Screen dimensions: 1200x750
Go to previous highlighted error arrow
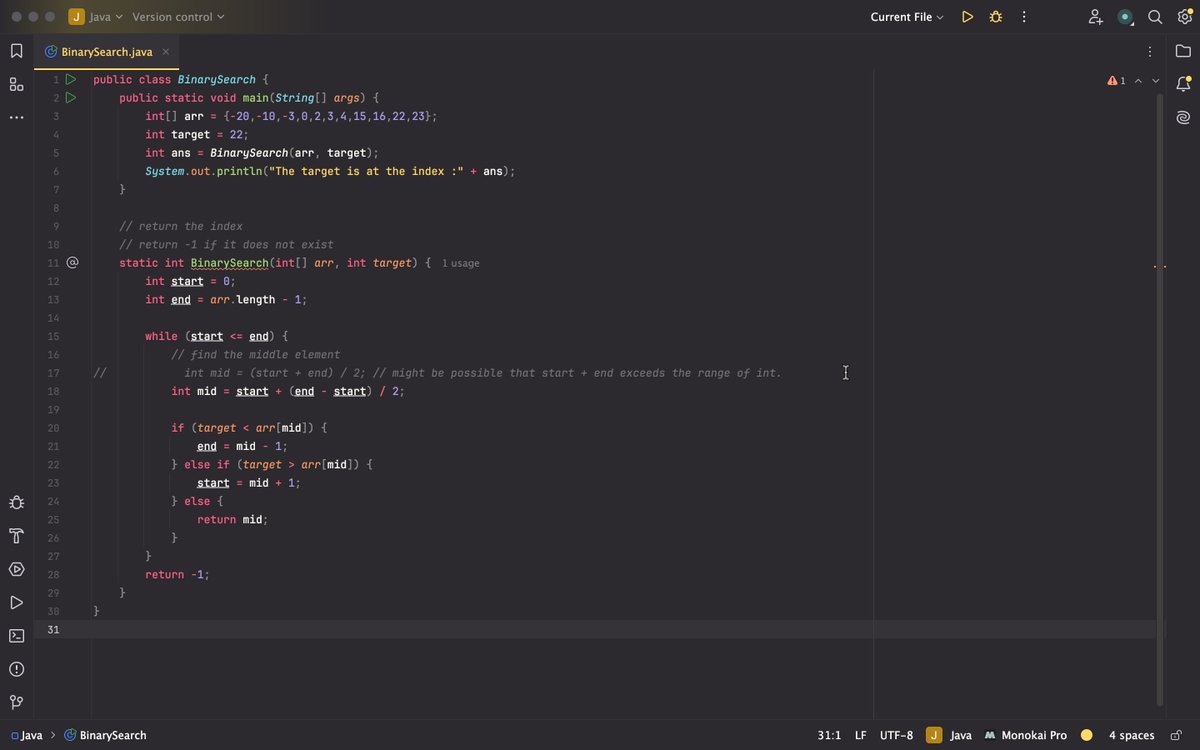tap(1138, 80)
